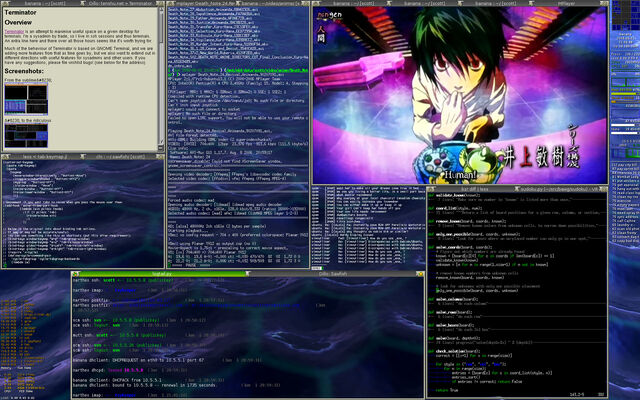Image resolution: width=640 pixels, height=400 pixels.
Task: Click the frame icon left of 'svn diff | less' tab
Action: point(431,189)
